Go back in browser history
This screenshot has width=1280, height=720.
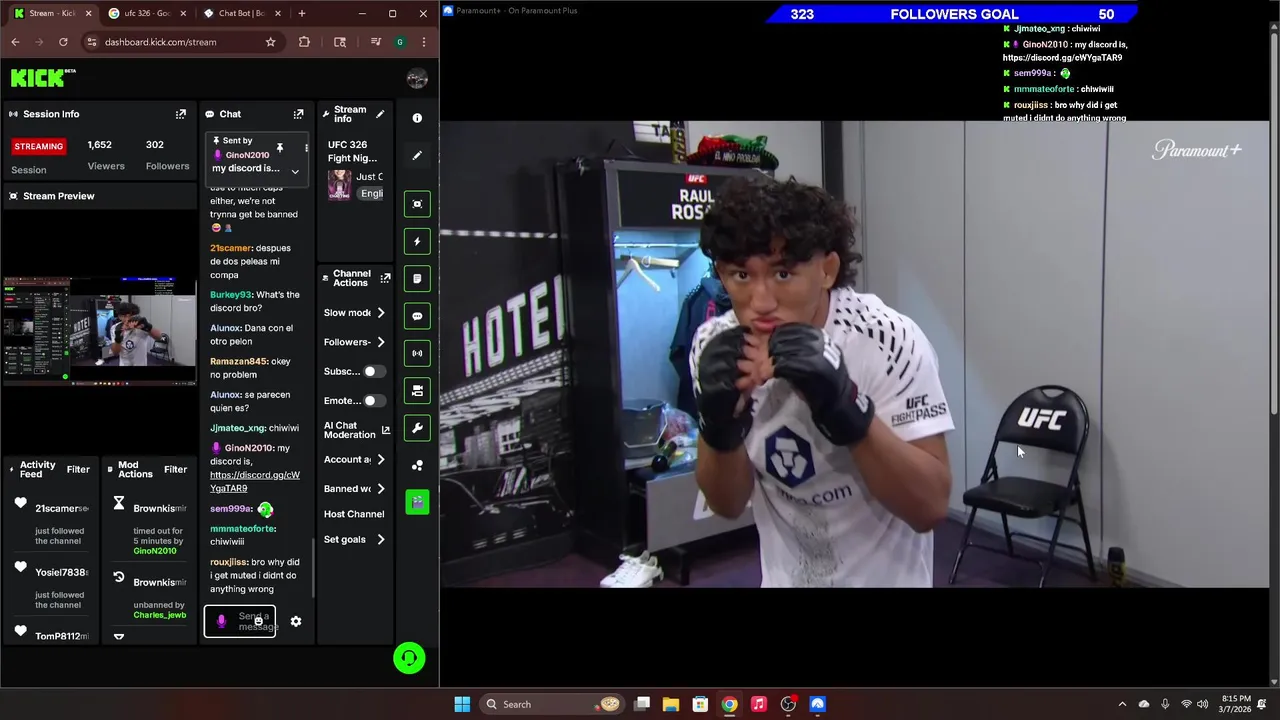pos(15,42)
